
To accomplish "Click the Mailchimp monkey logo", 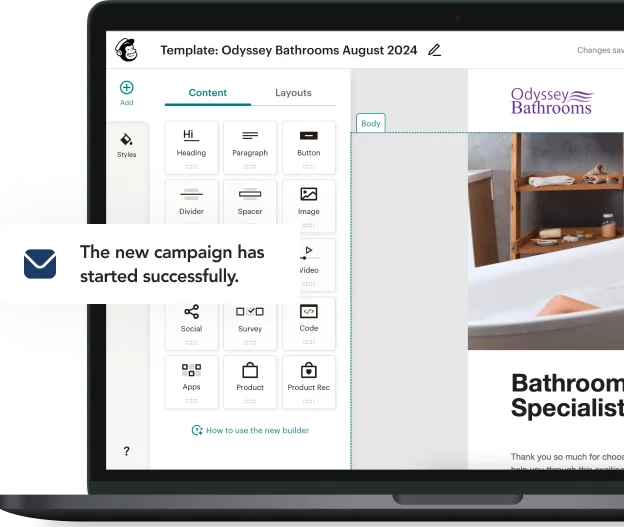I will [x=126, y=50].
